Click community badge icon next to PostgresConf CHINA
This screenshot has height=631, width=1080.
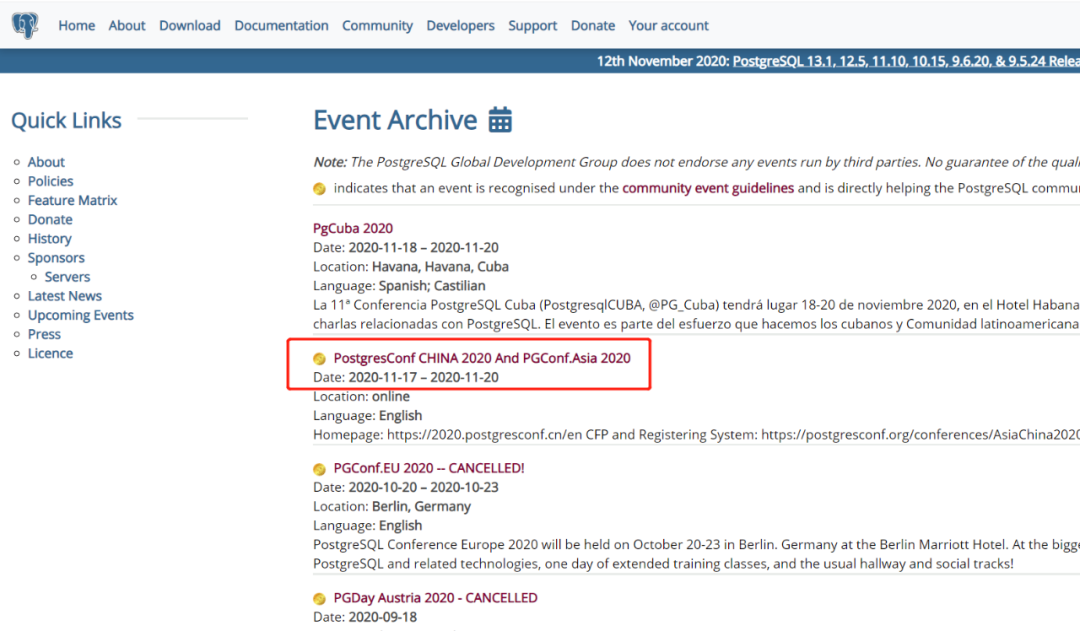point(320,358)
